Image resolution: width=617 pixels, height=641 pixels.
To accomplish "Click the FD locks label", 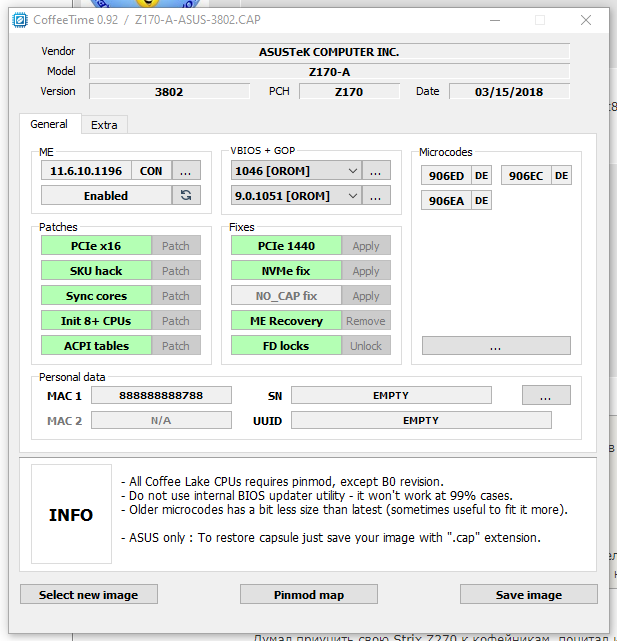I will (286, 345).
